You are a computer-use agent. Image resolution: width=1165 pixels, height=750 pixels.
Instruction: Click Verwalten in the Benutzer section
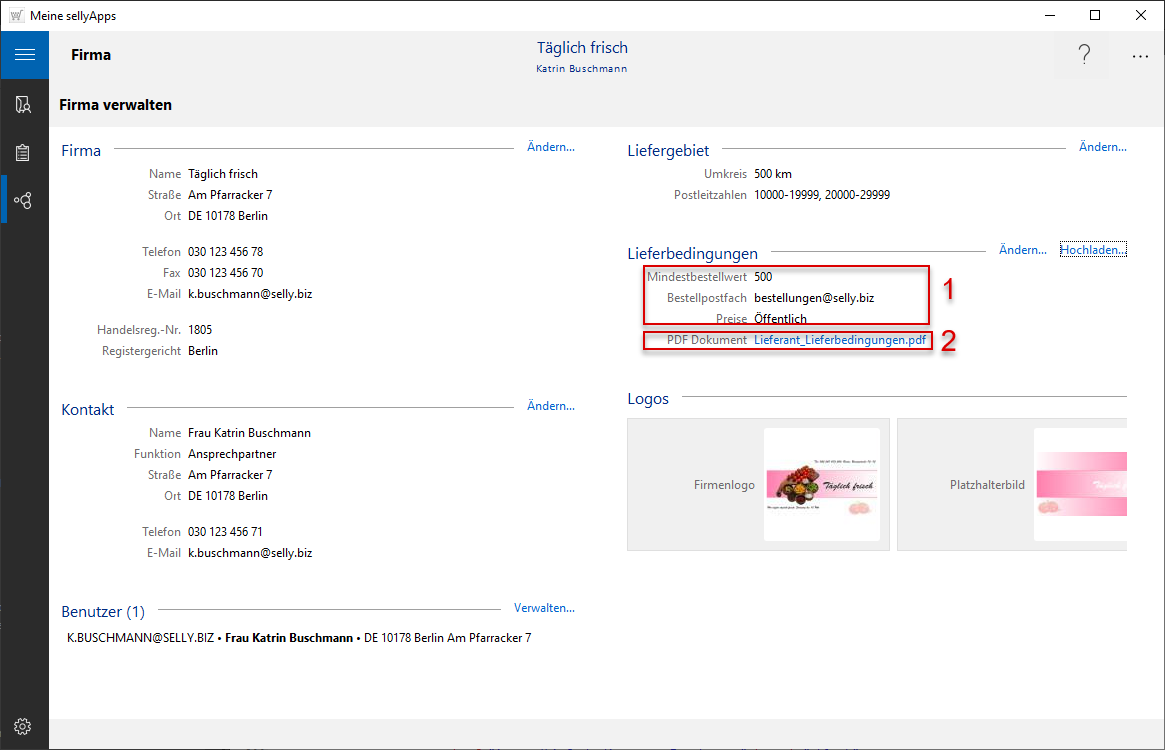[544, 608]
